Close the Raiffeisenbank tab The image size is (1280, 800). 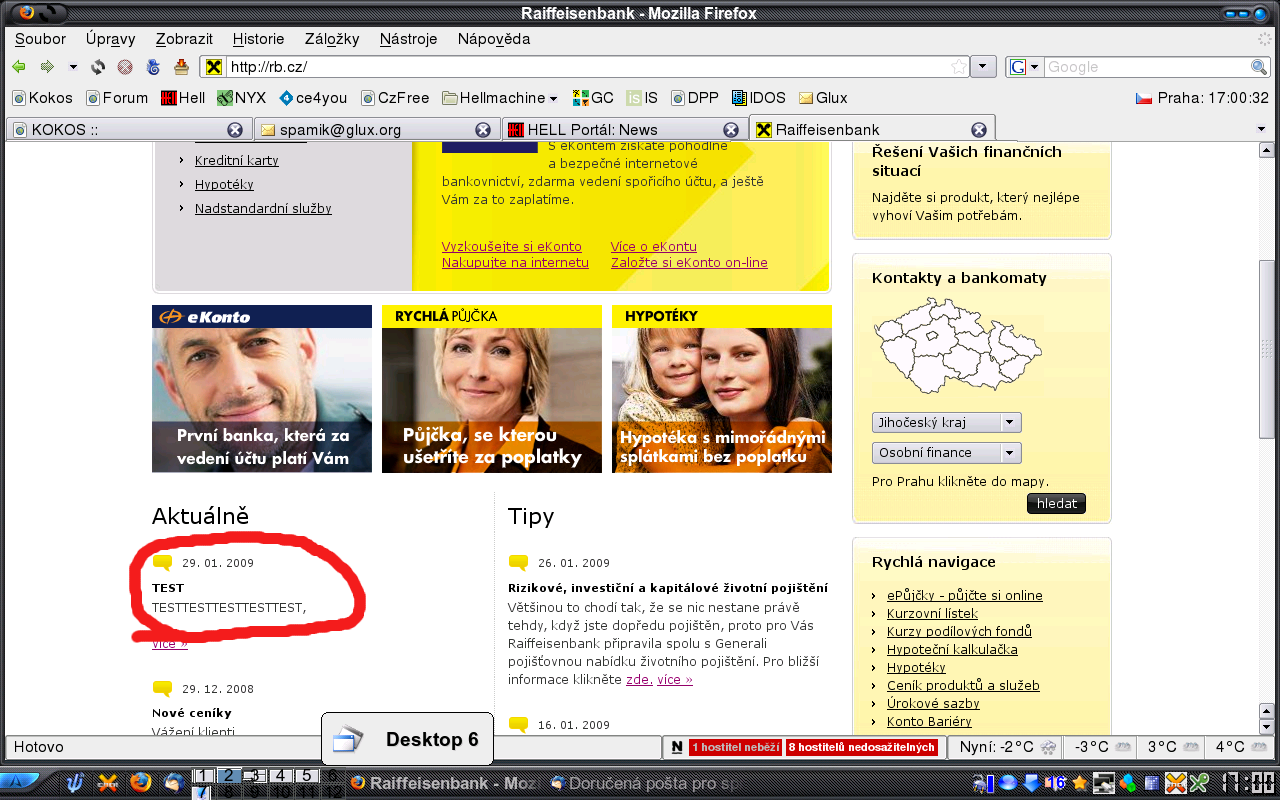(x=979, y=130)
